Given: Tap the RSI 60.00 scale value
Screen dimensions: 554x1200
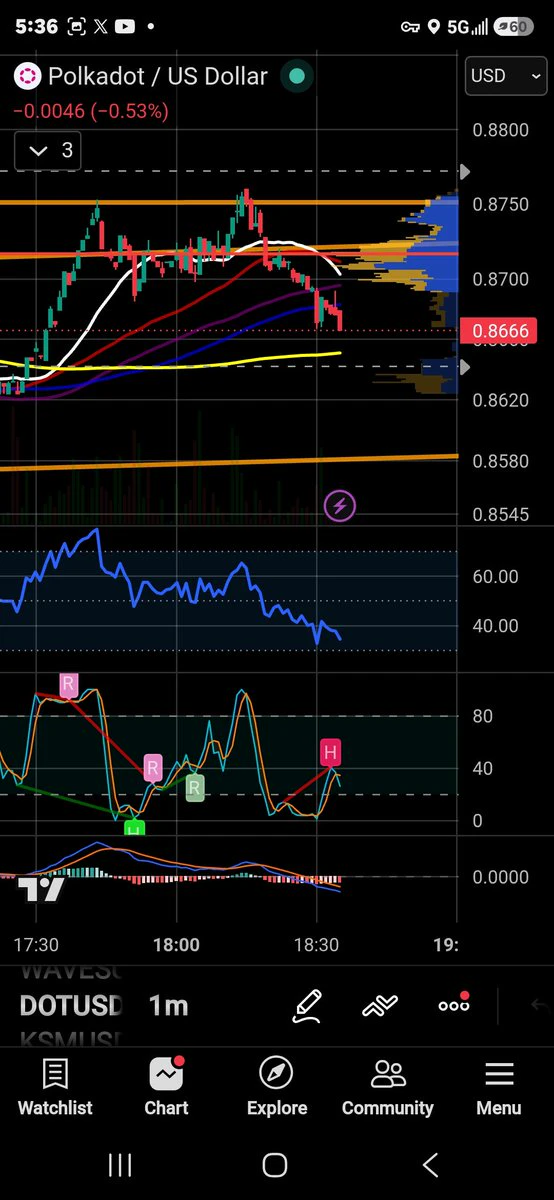Looking at the screenshot, I should tap(495, 576).
